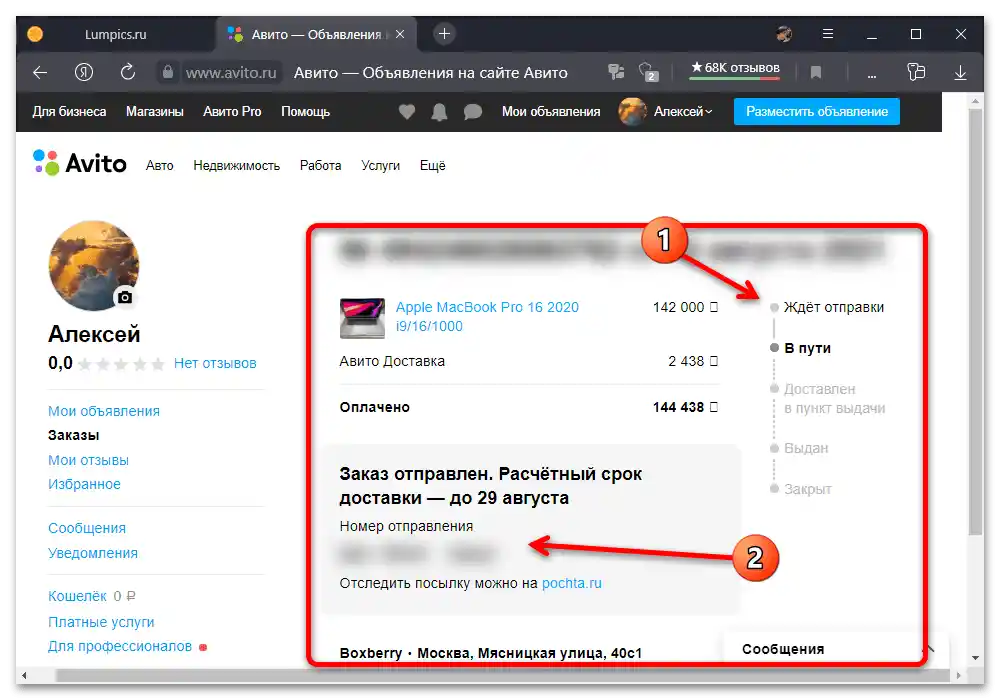The height and width of the screenshot is (700, 1000).
Task: Click the vertical page scrollbar
Action: tap(975, 323)
